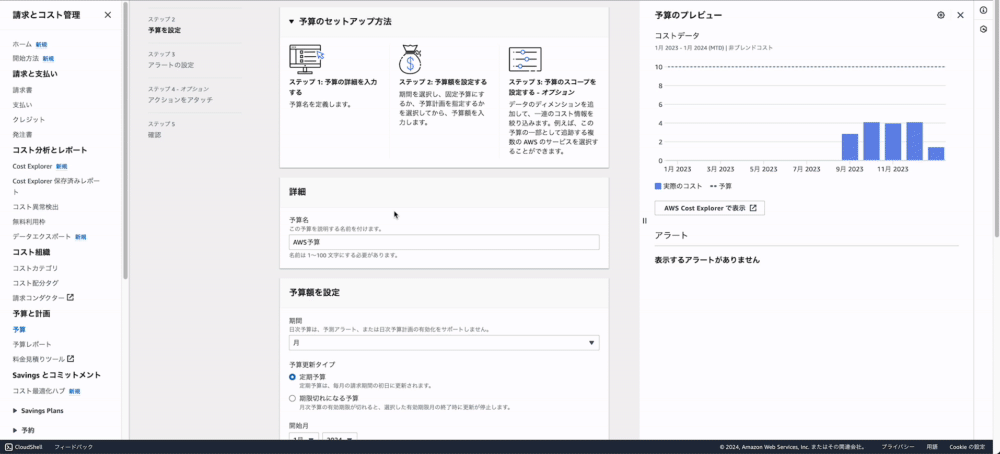The height and width of the screenshot is (454, 1000).
Task: Click the page scrollbar at far right
Action: (997, 118)
